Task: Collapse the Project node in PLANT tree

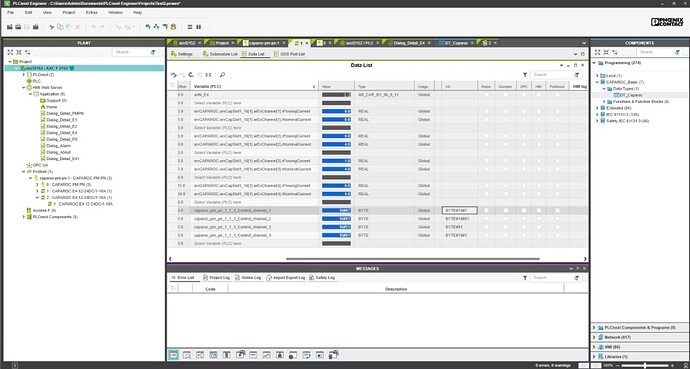Action: 10,62
